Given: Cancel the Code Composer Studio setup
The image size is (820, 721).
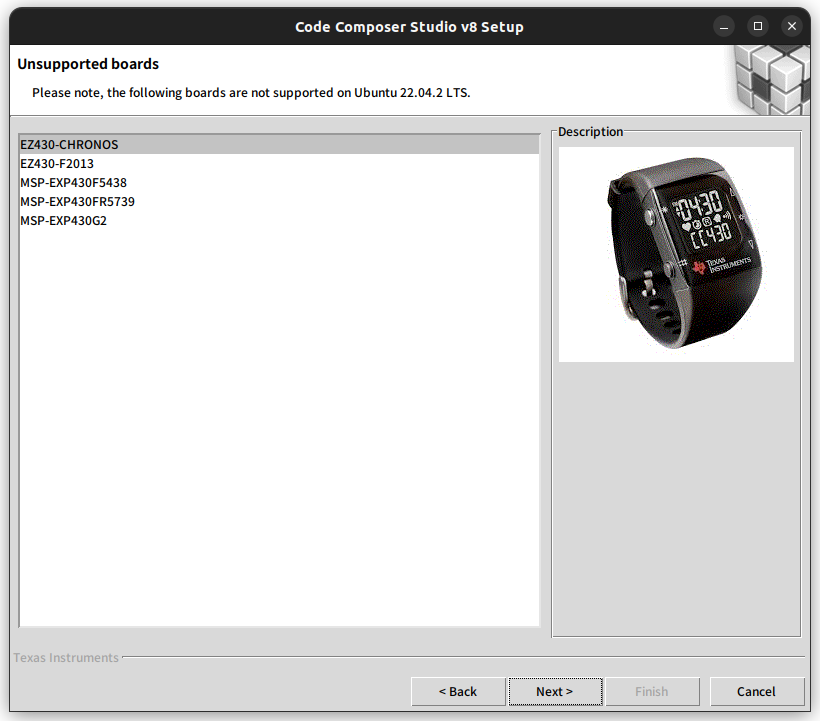Looking at the screenshot, I should (x=756, y=691).
